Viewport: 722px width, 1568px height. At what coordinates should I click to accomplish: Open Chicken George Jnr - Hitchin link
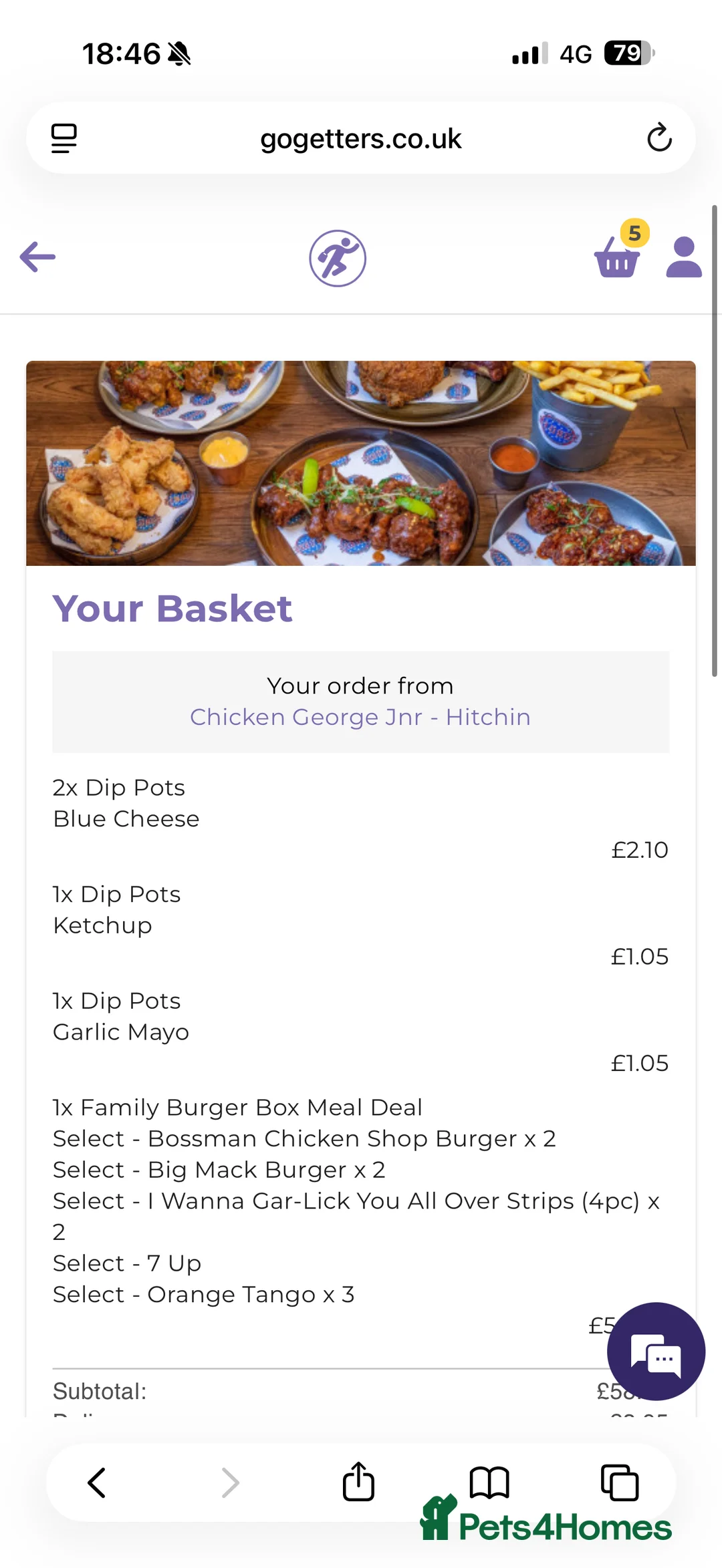click(360, 717)
